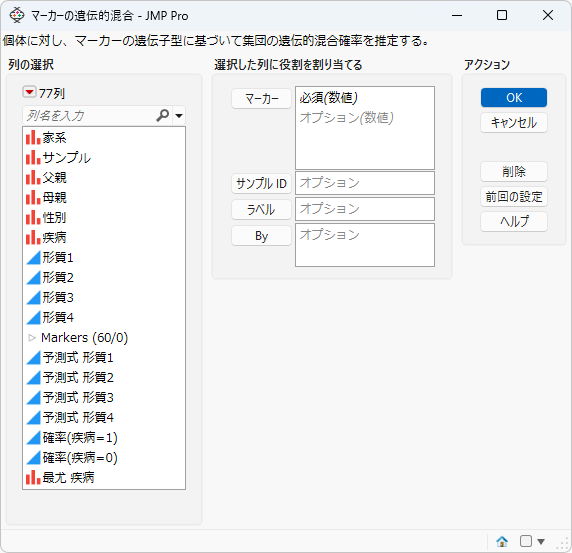
Task: Click the nominal icon beside サンプル
Action: point(33,158)
